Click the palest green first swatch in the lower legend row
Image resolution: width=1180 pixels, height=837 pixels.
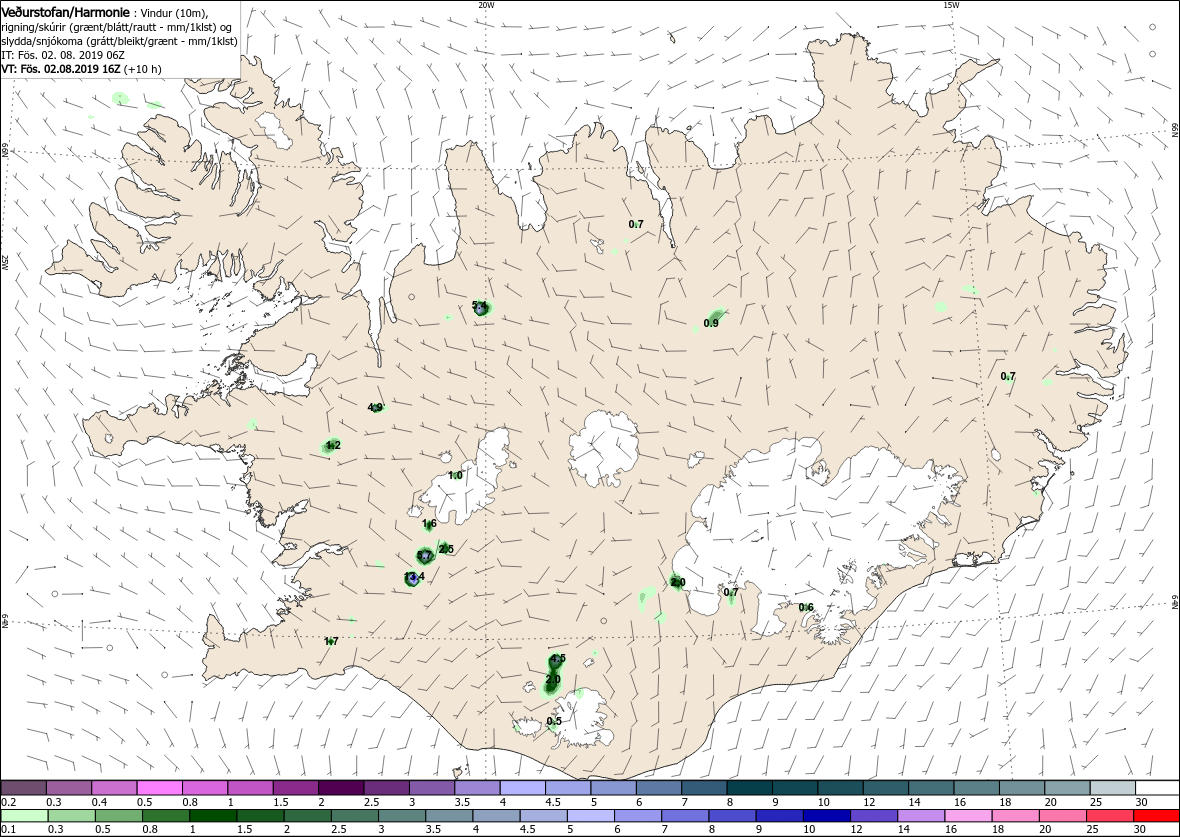tap(23, 816)
